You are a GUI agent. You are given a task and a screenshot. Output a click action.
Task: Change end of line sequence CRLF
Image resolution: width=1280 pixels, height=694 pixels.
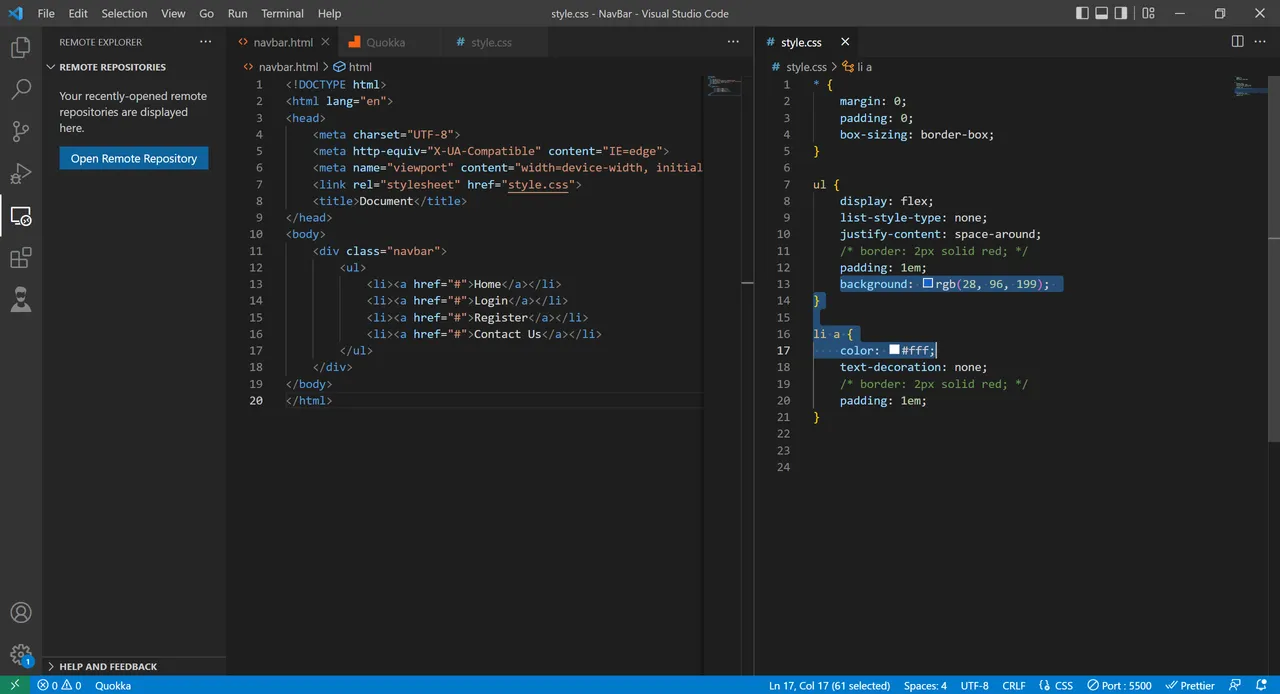click(x=1013, y=685)
